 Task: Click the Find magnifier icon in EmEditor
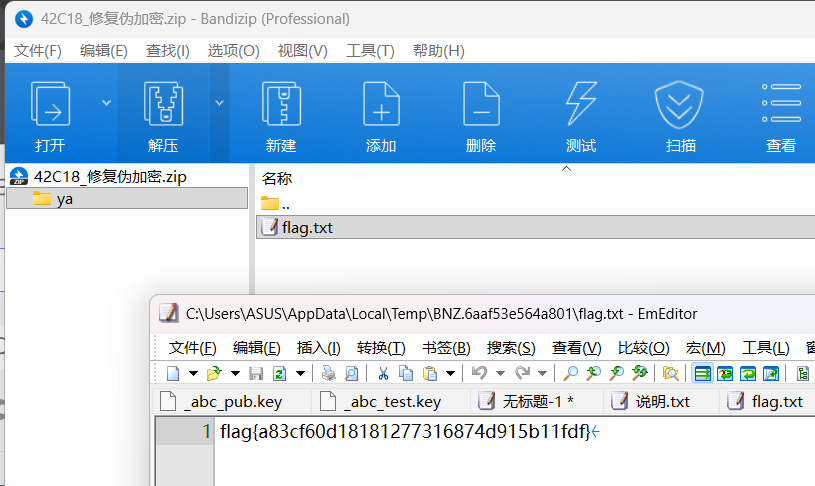tap(571, 373)
